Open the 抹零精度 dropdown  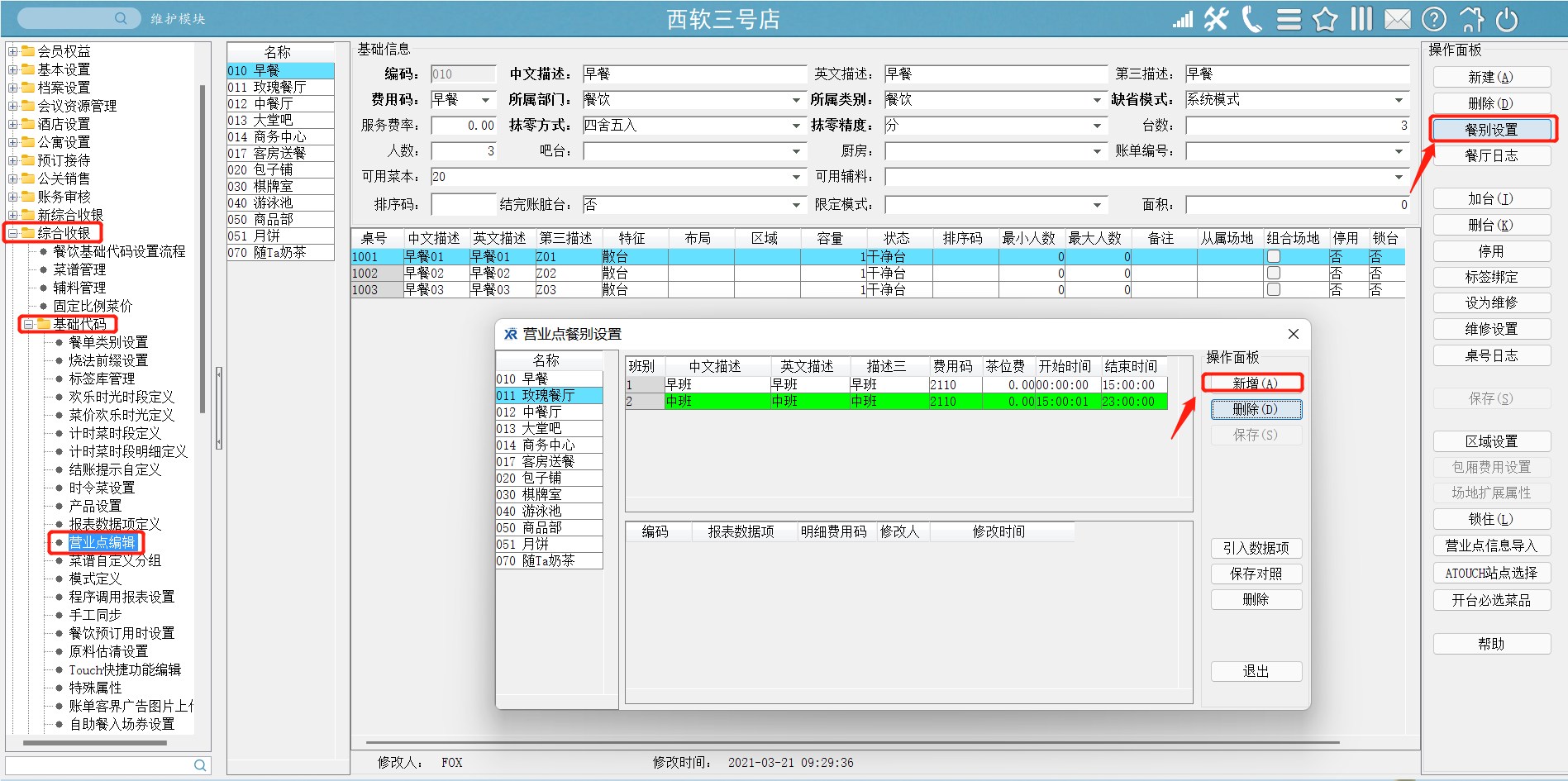1097,126
